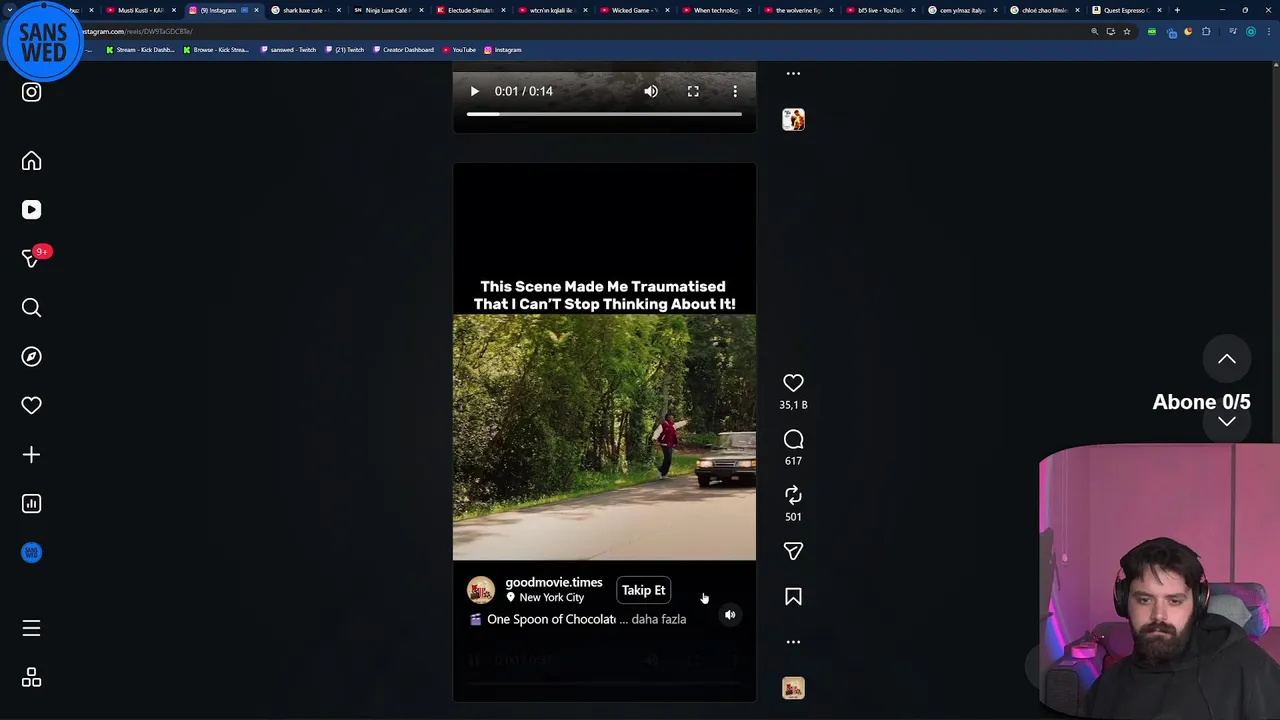This screenshot has height=720, width=1280.
Task: Open the Chrome three-dot menu
Action: (x=1267, y=32)
